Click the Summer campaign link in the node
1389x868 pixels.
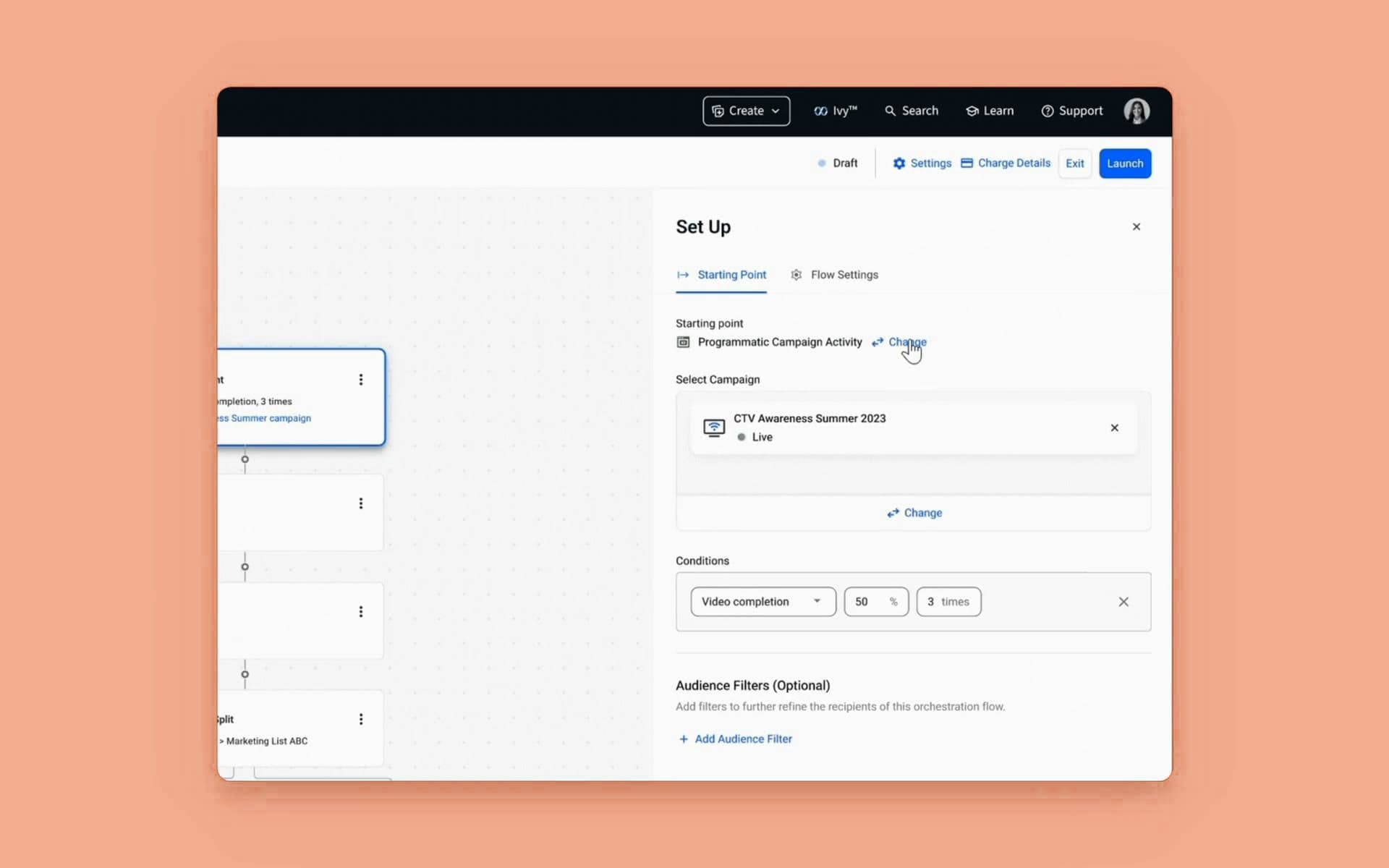click(x=264, y=418)
